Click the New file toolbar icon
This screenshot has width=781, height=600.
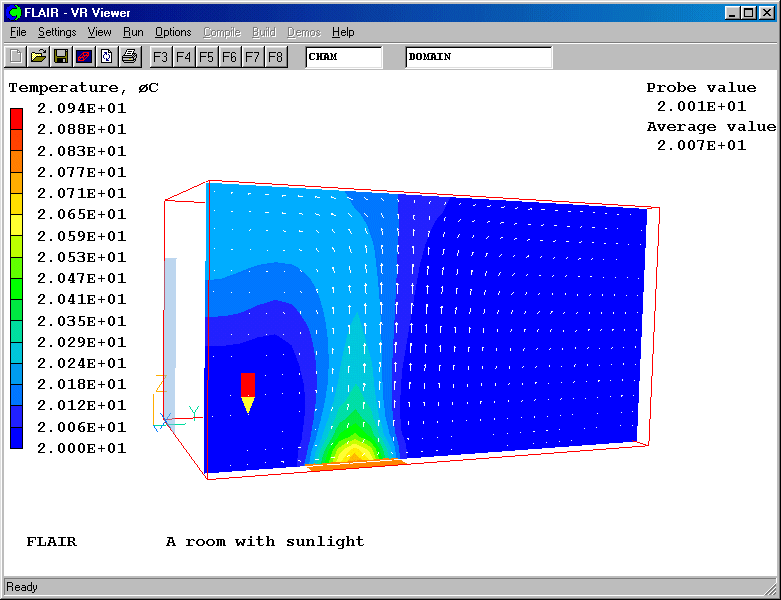click(16, 57)
